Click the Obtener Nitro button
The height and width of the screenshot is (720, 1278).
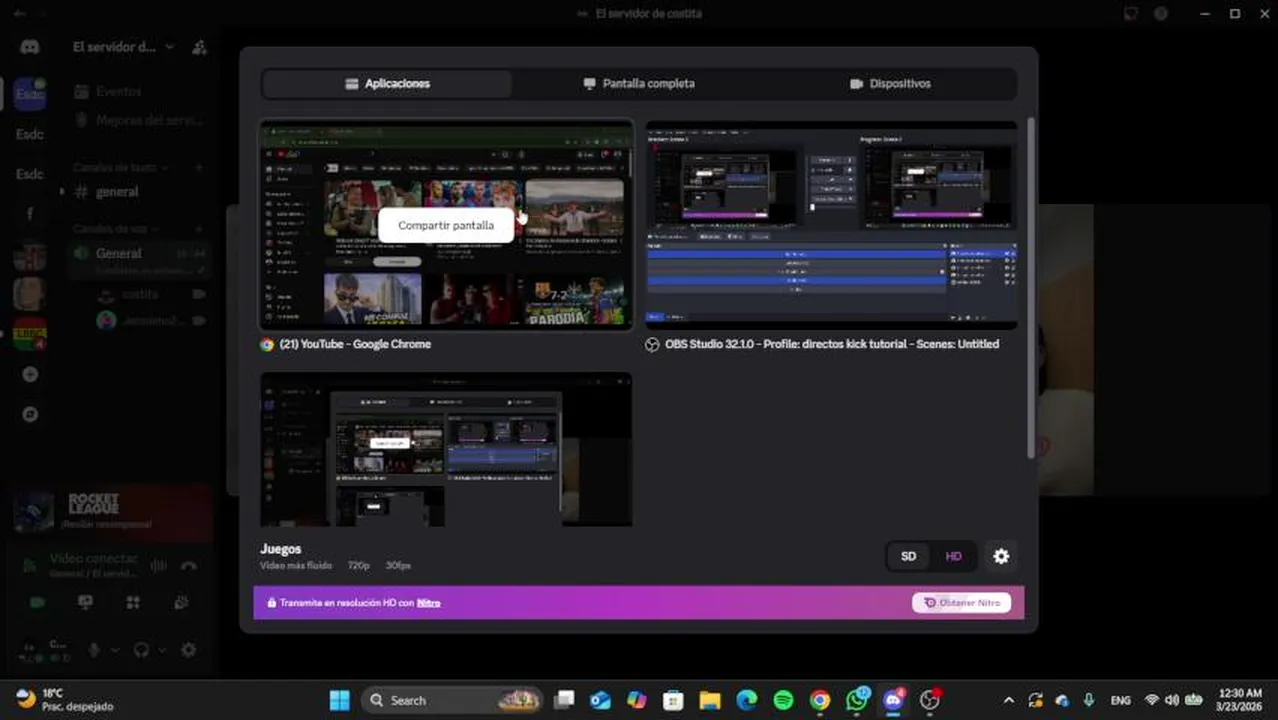(961, 603)
